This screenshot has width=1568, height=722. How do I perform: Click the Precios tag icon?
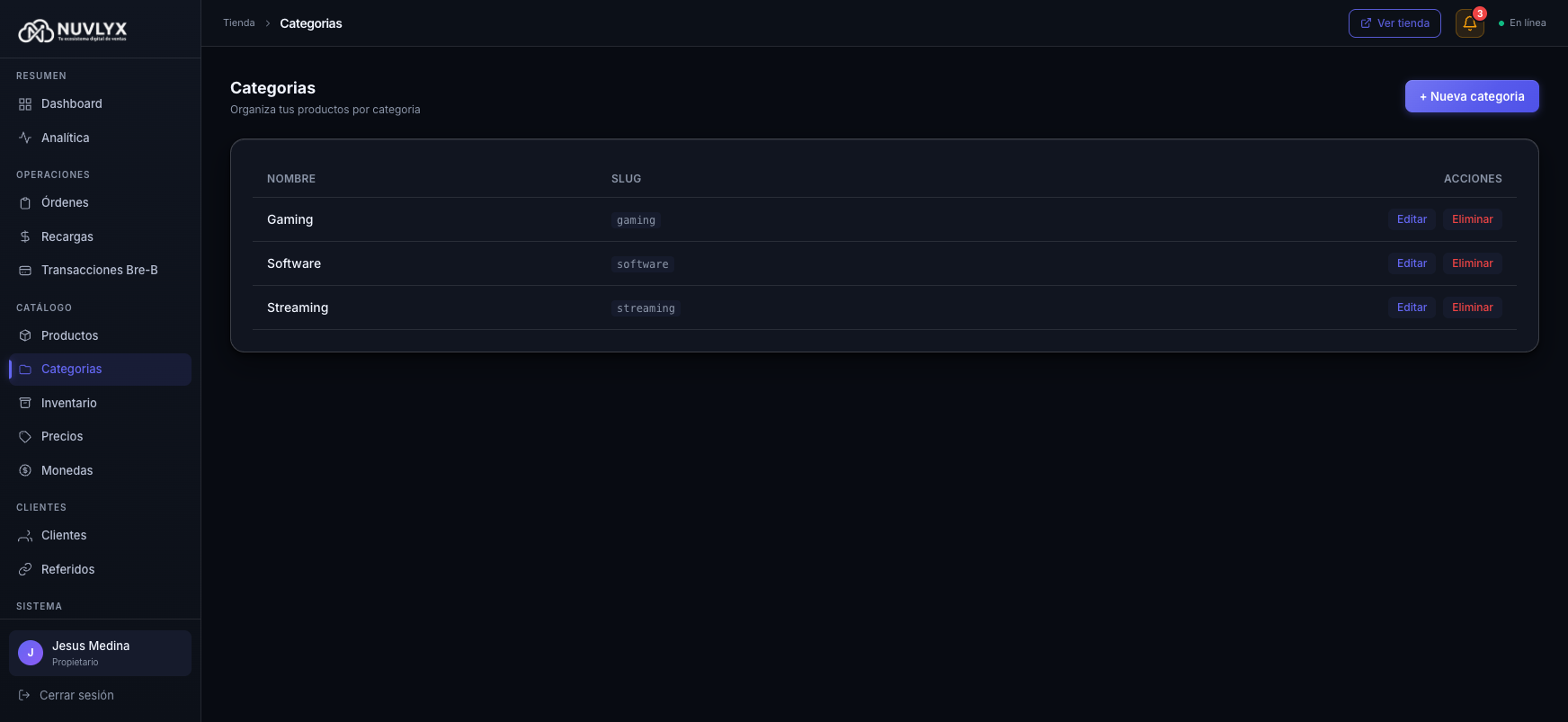(x=25, y=437)
